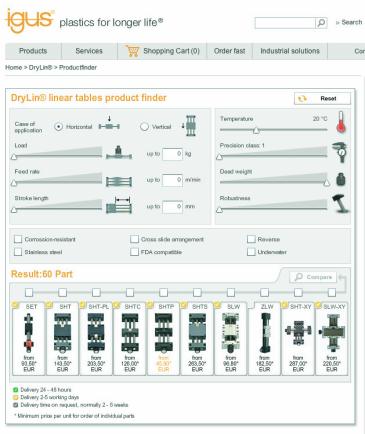
Task: Tick compare checkbox above SHTP
Action: 163,292
